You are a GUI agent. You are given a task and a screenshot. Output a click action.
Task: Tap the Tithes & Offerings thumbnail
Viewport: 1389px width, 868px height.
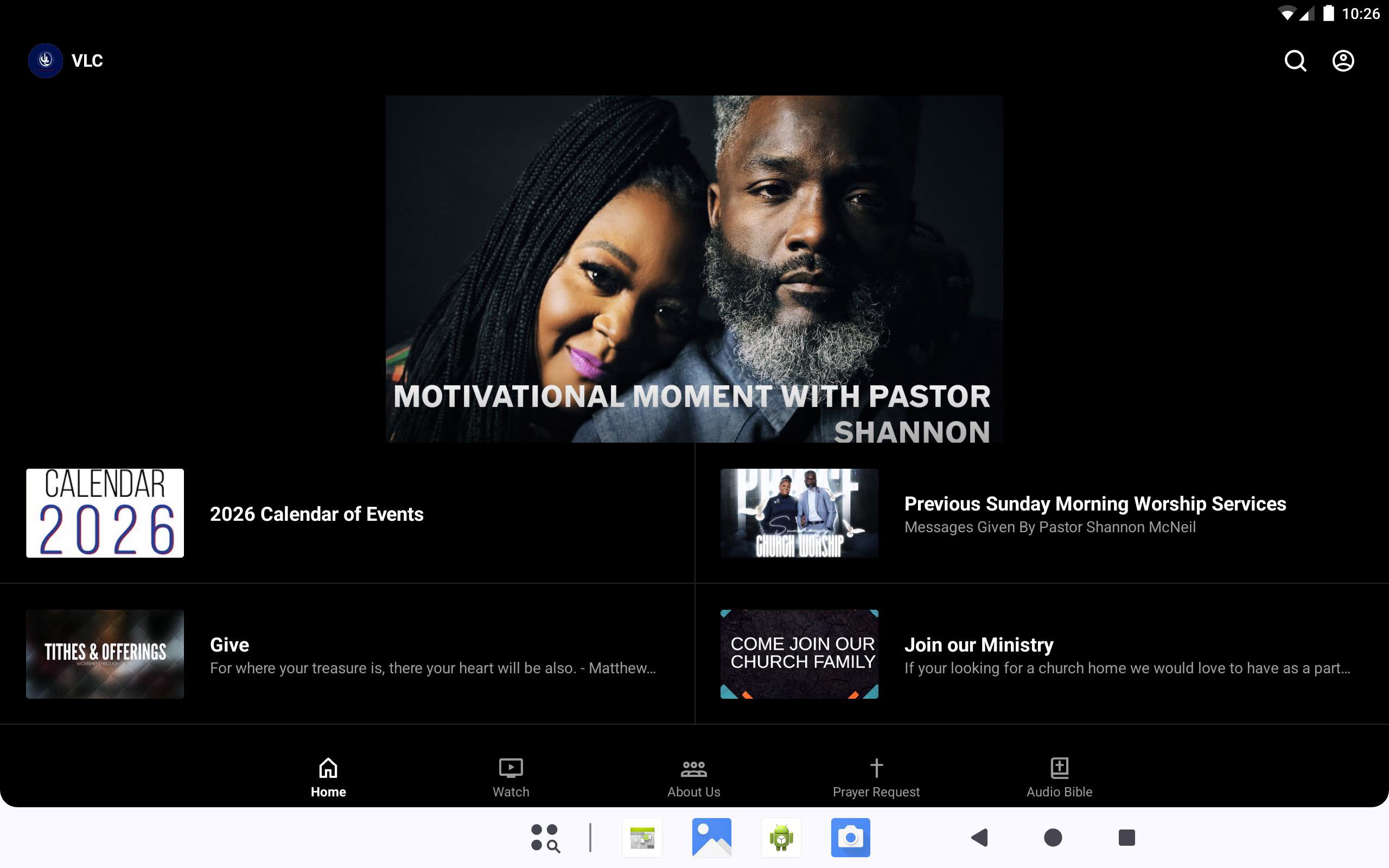[105, 654]
